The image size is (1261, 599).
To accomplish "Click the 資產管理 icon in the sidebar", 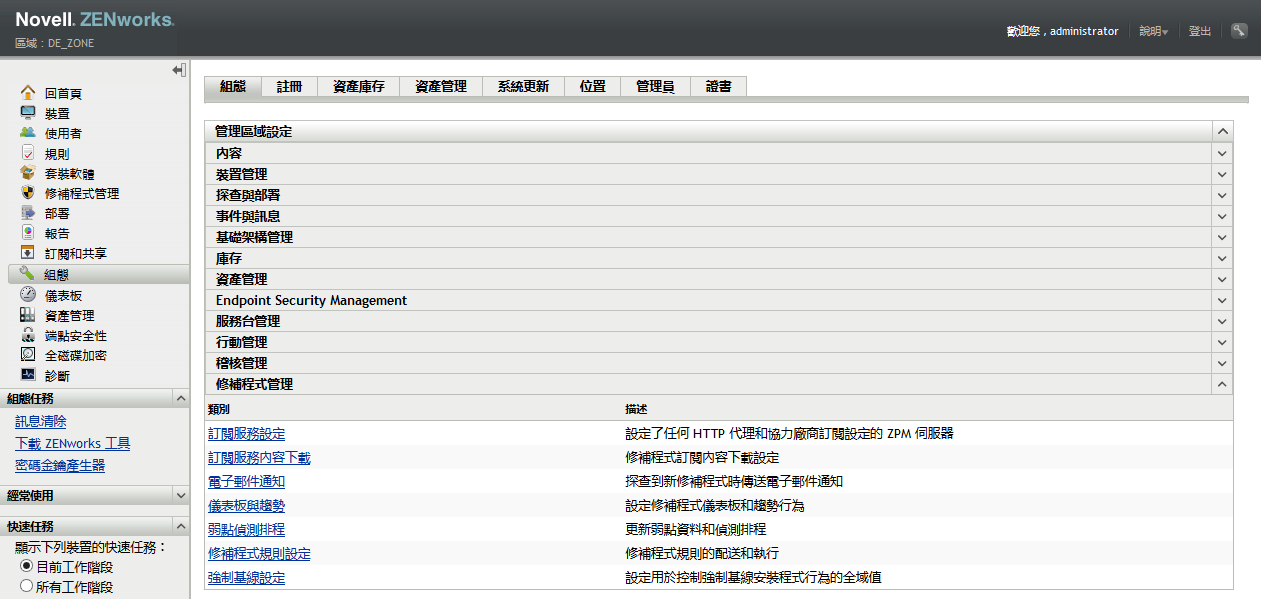I will (x=28, y=315).
